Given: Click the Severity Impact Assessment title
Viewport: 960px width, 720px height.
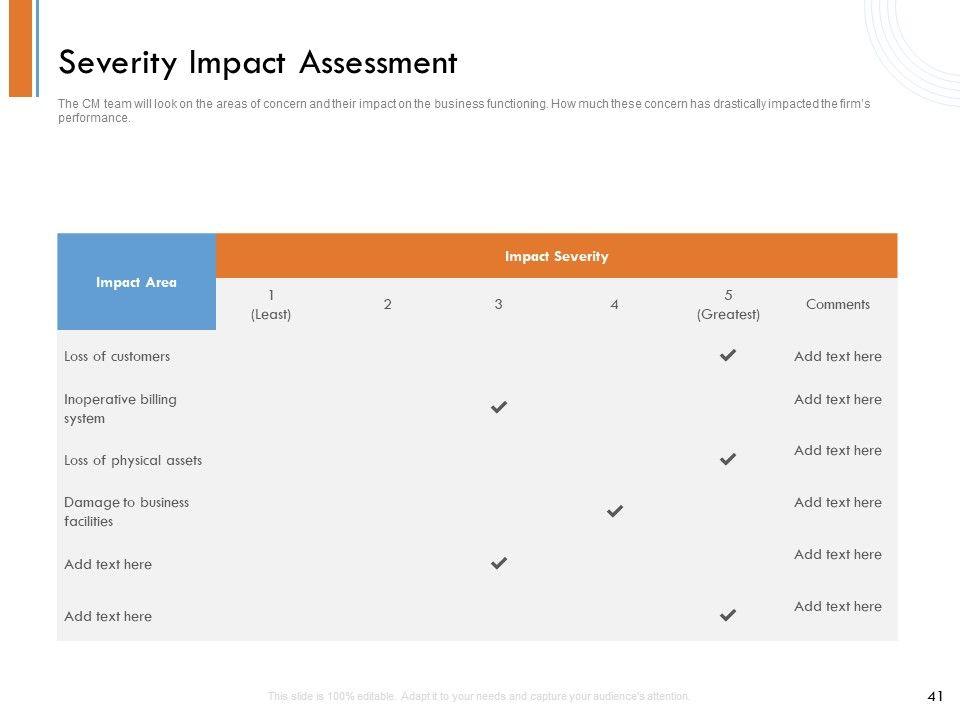Looking at the screenshot, I should (x=258, y=63).
